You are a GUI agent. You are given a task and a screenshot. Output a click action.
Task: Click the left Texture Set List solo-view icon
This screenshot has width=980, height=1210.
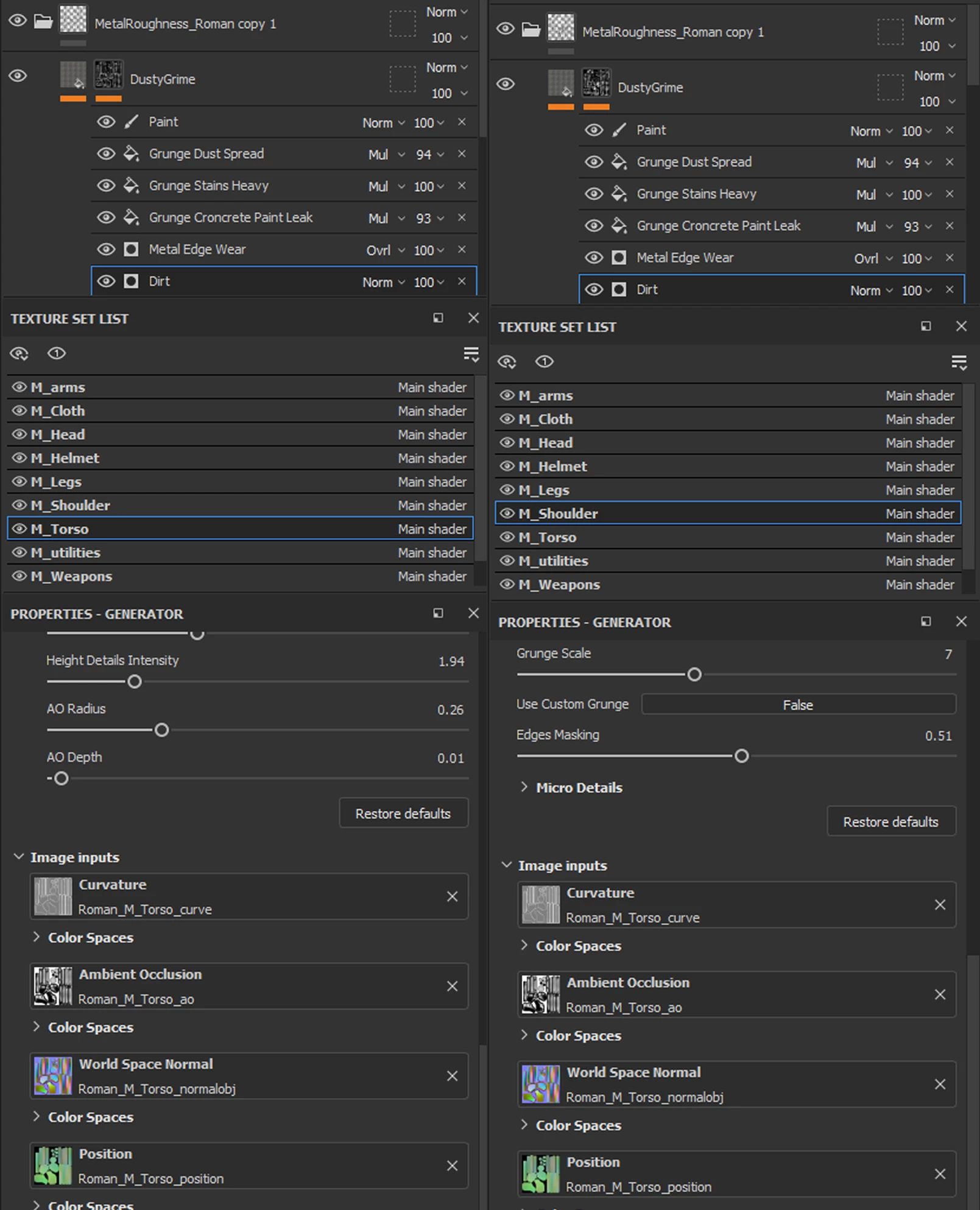tap(57, 353)
